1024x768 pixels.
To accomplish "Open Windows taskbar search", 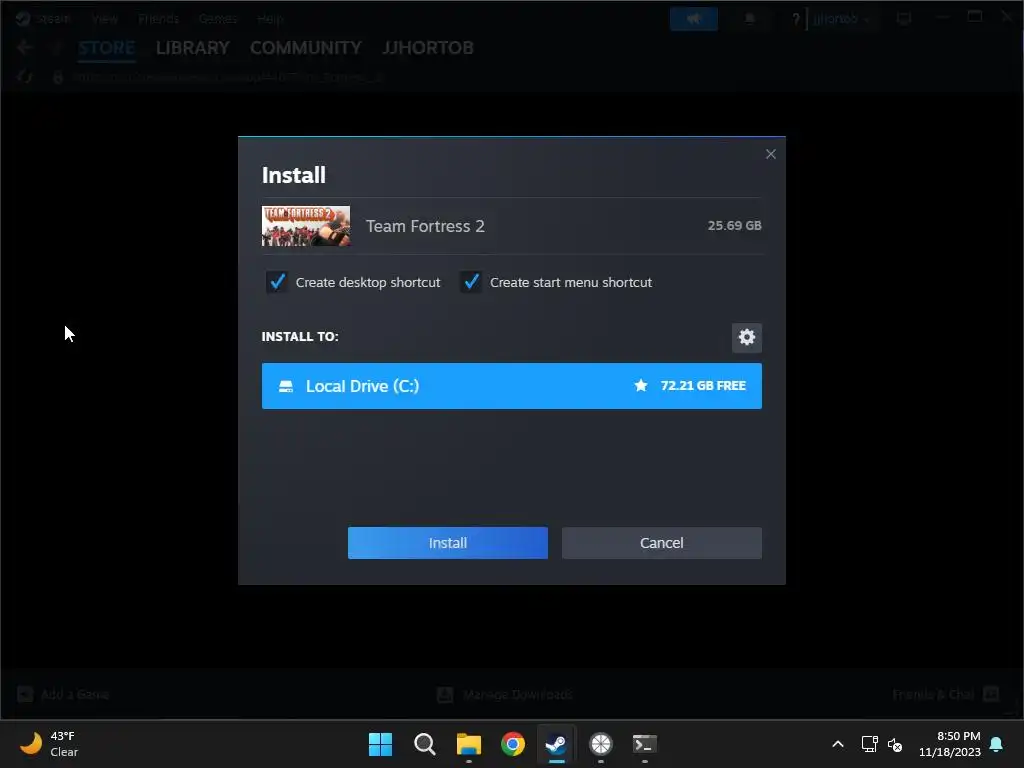I will click(424, 744).
